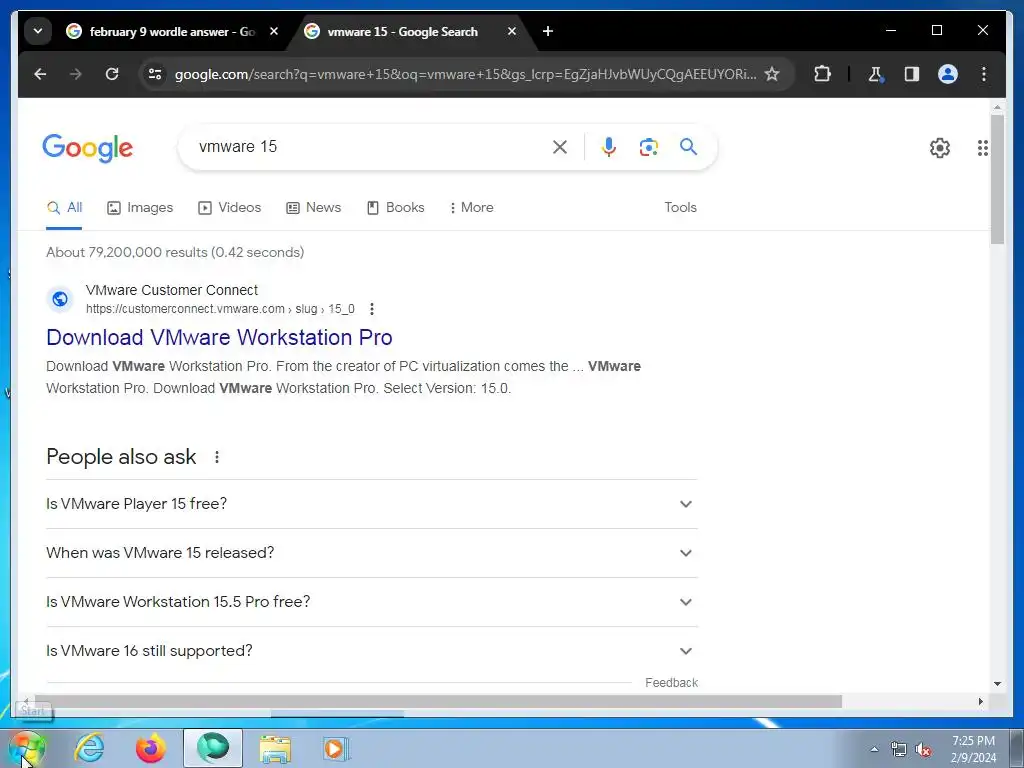Open Download VMware Workstation Pro link

(x=219, y=338)
